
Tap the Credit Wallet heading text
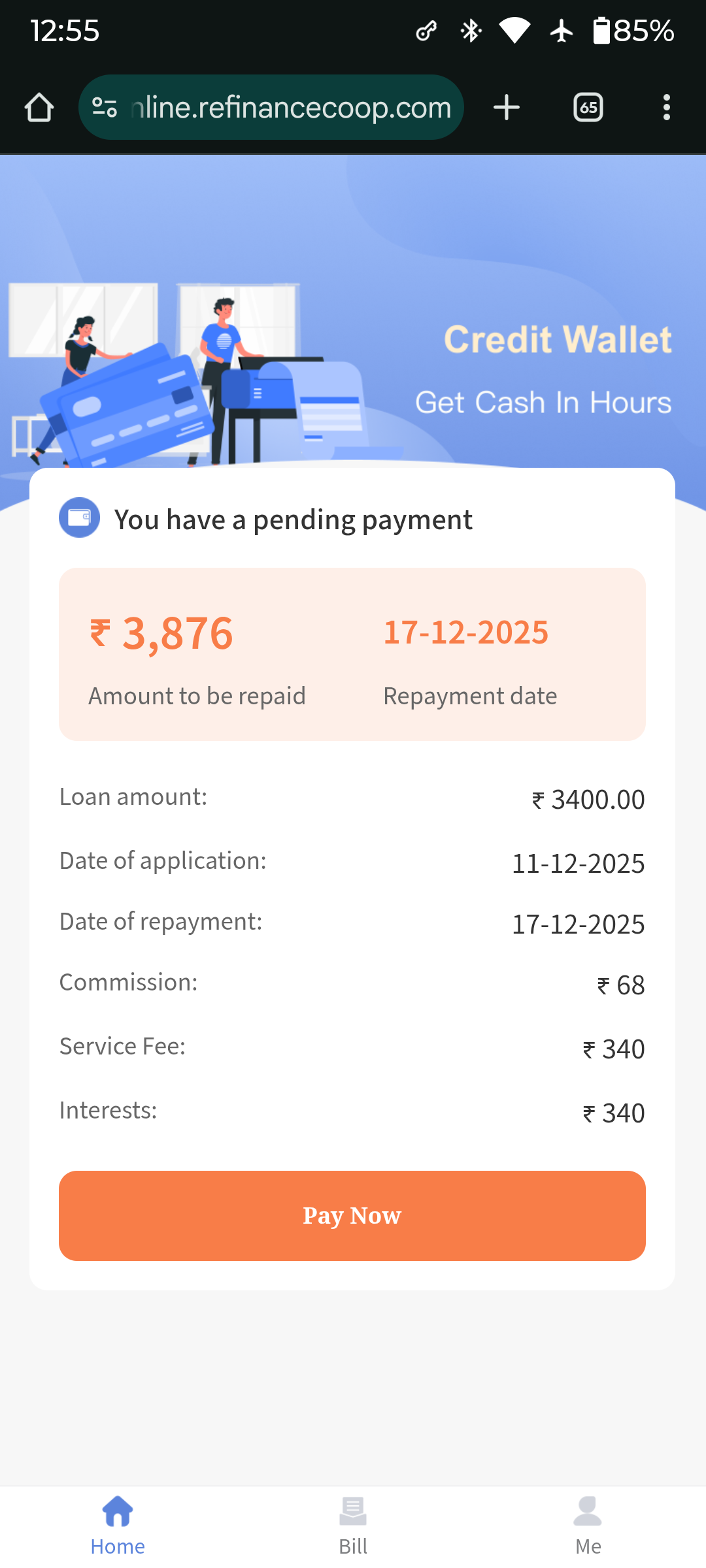(x=558, y=340)
